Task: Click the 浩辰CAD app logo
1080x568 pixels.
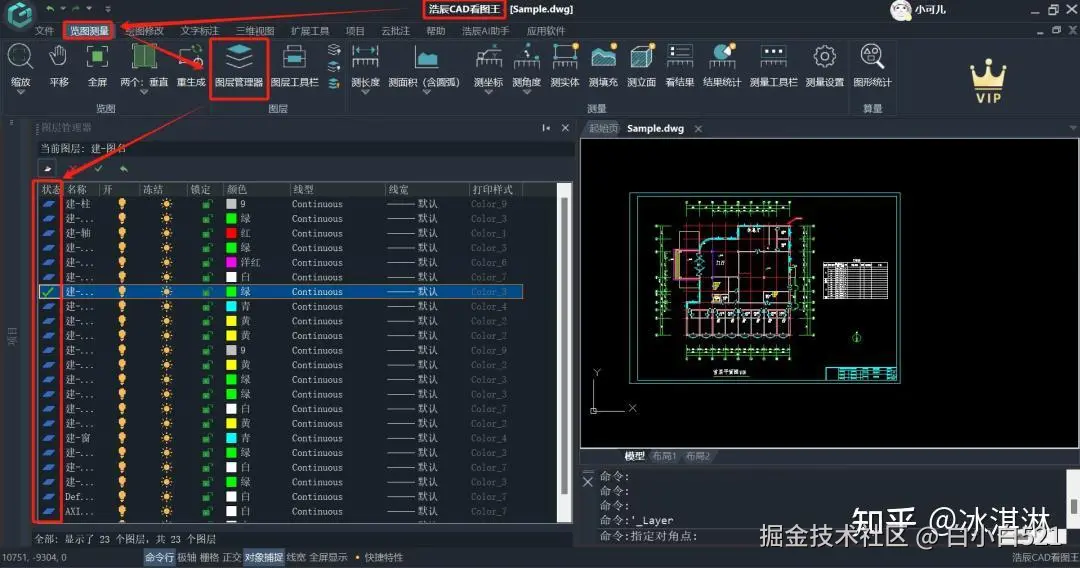Action: coord(19,13)
